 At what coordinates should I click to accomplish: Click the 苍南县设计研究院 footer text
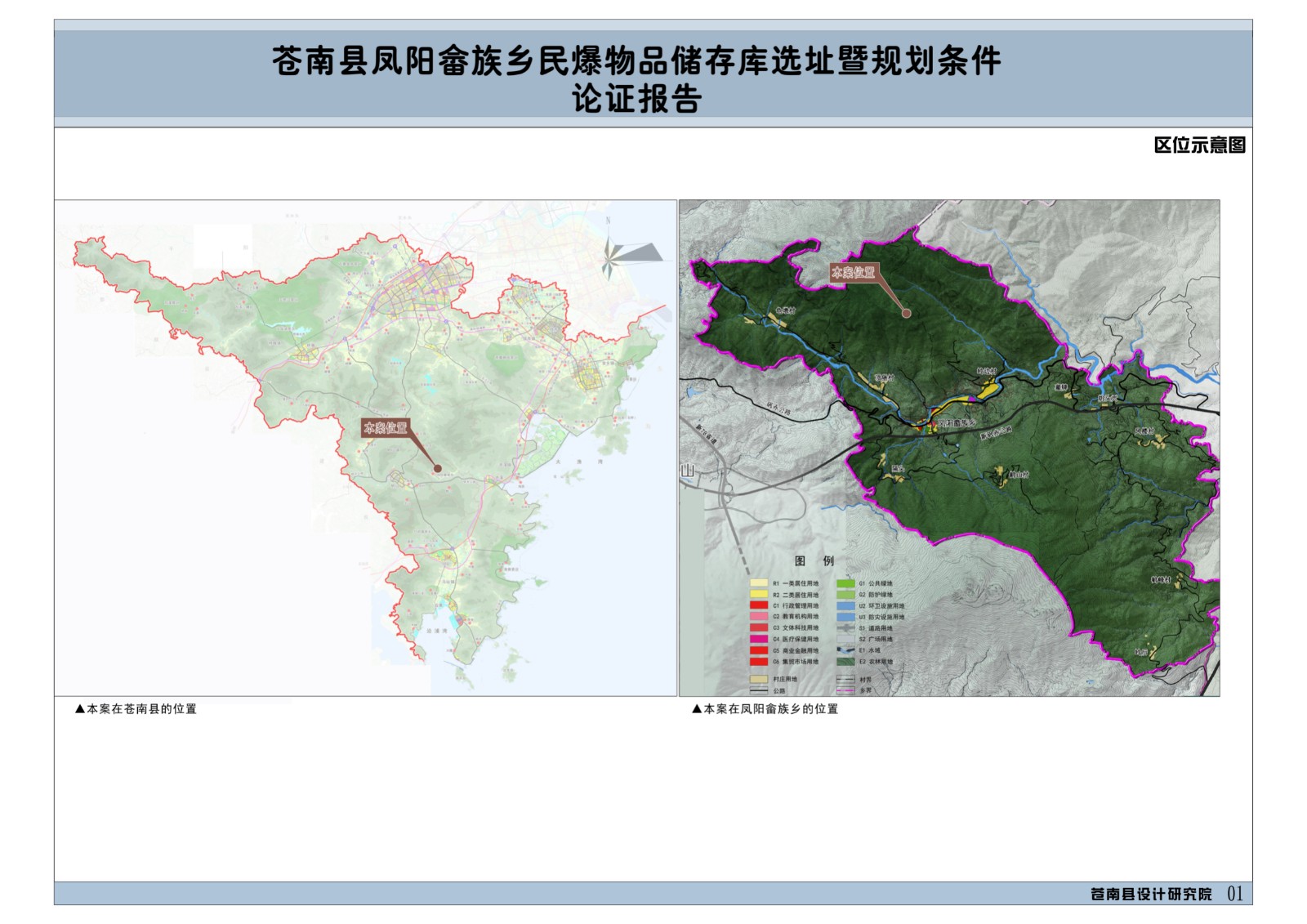pyautogui.click(x=1151, y=894)
